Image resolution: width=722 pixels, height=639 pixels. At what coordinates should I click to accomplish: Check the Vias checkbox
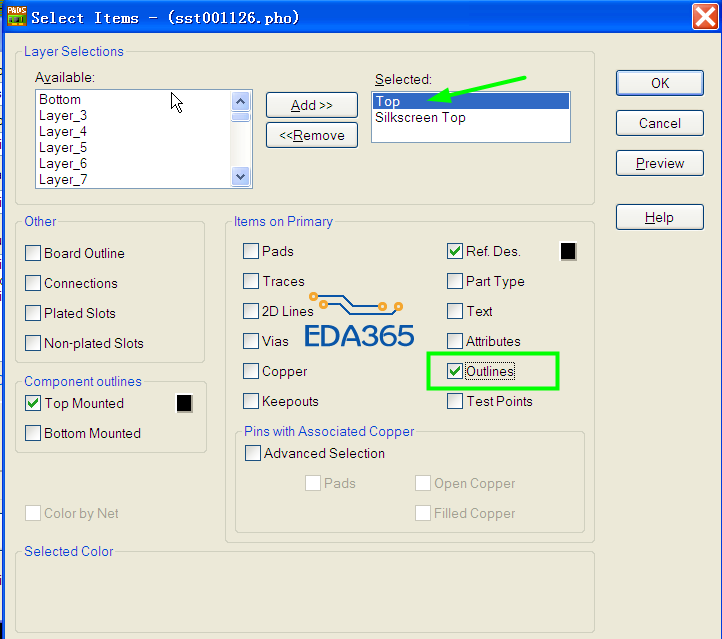coord(251,341)
